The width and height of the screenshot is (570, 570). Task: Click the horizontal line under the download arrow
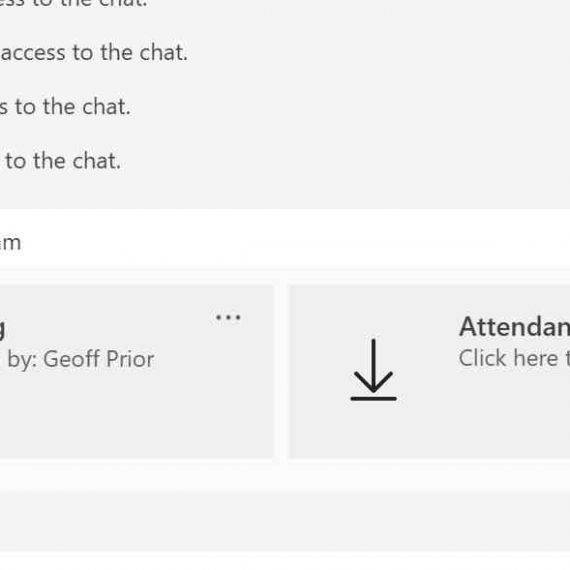coord(373,398)
